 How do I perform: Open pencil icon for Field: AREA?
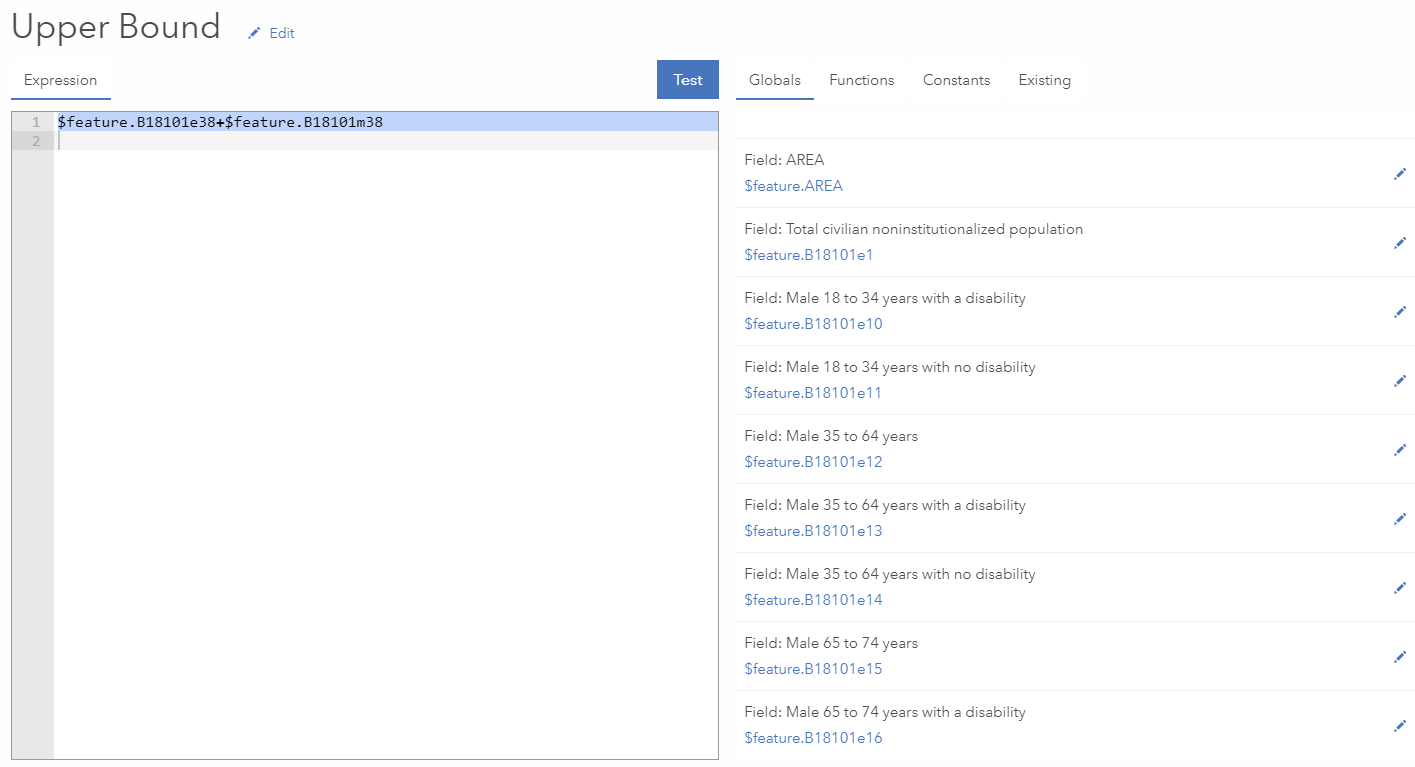pyautogui.click(x=1400, y=174)
